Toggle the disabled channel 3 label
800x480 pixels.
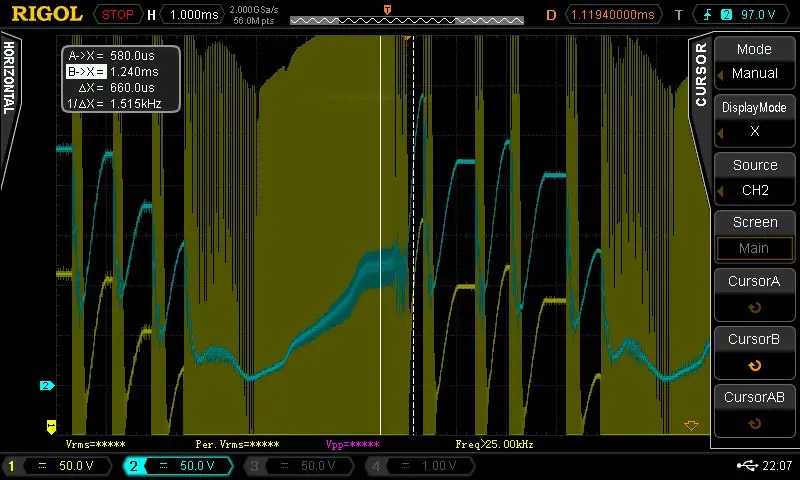coord(299,466)
